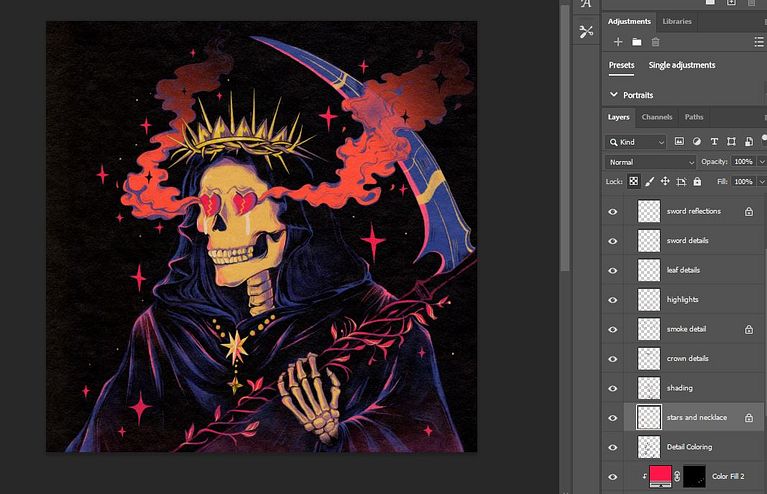Open the Libraries tab
767x494 pixels.
click(677, 21)
